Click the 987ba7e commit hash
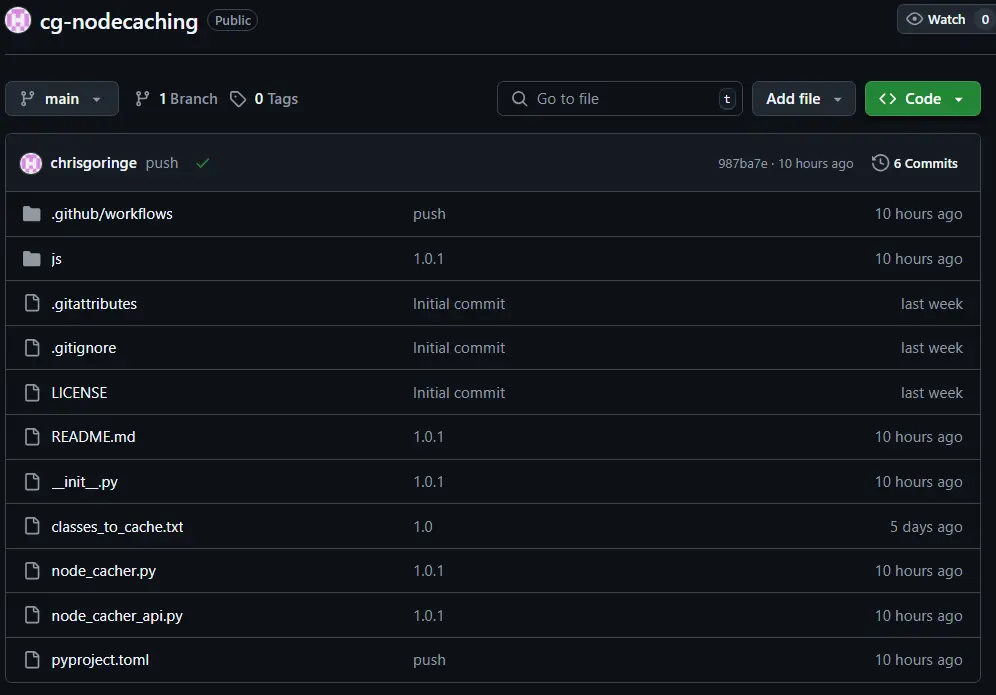Viewport: 996px width, 695px height. (743, 164)
